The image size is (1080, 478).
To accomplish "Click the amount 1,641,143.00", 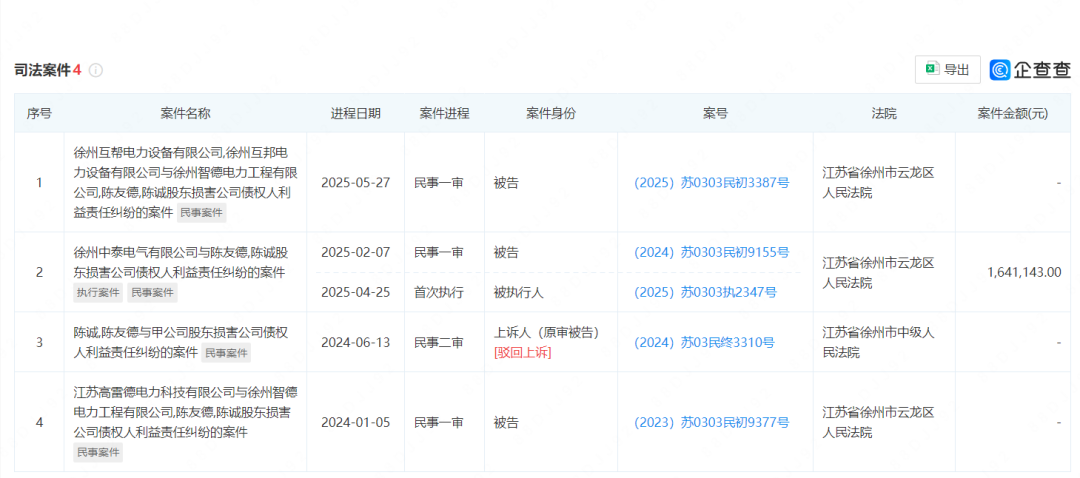I will click(1024, 272).
